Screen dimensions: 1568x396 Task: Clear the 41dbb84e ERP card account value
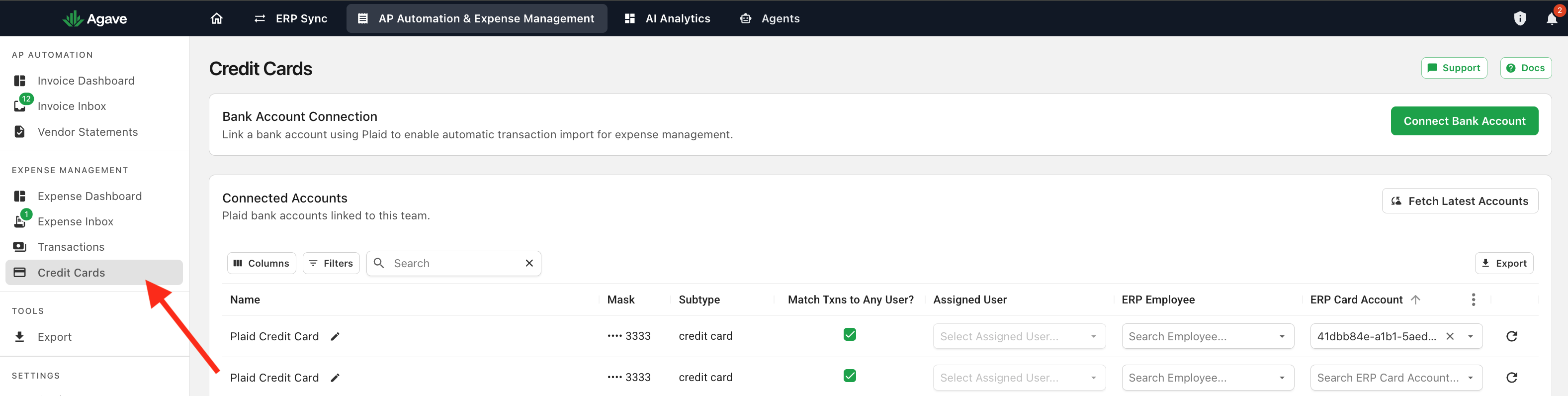[x=1450, y=336]
